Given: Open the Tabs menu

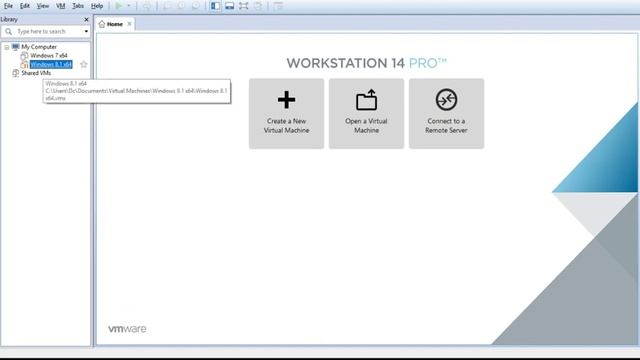Looking at the screenshot, I should [78, 6].
